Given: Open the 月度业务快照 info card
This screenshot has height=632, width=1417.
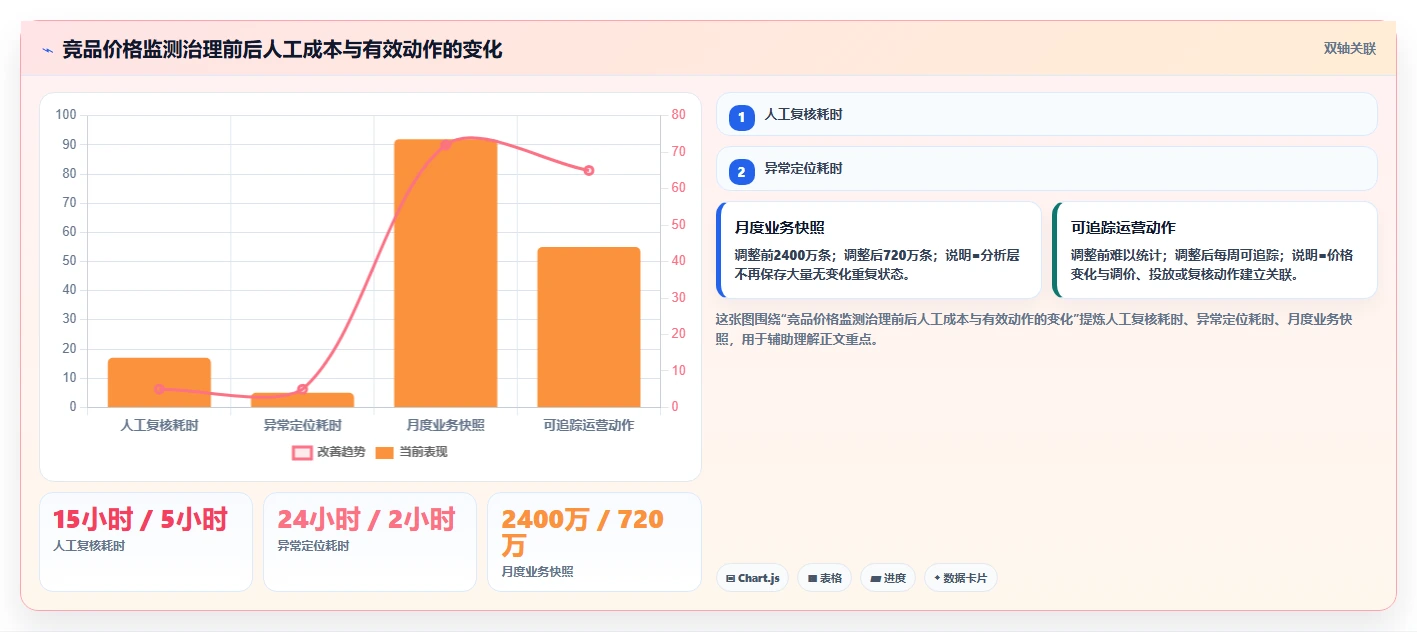Looking at the screenshot, I should pos(879,250).
